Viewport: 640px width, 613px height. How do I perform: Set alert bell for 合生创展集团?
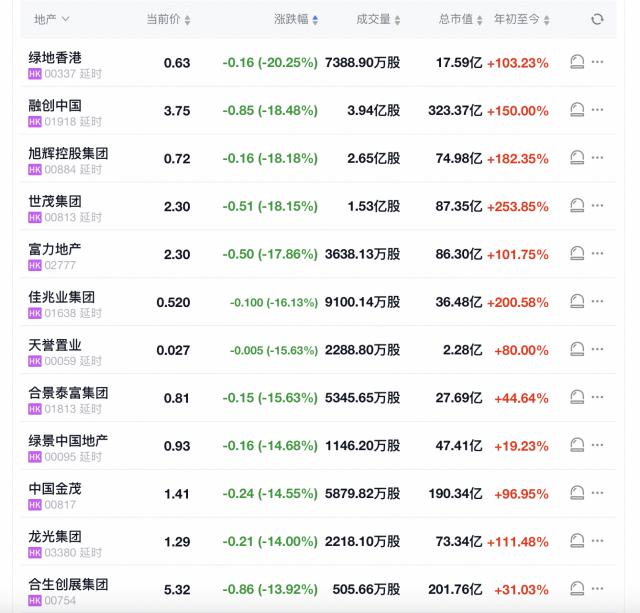coord(577,589)
